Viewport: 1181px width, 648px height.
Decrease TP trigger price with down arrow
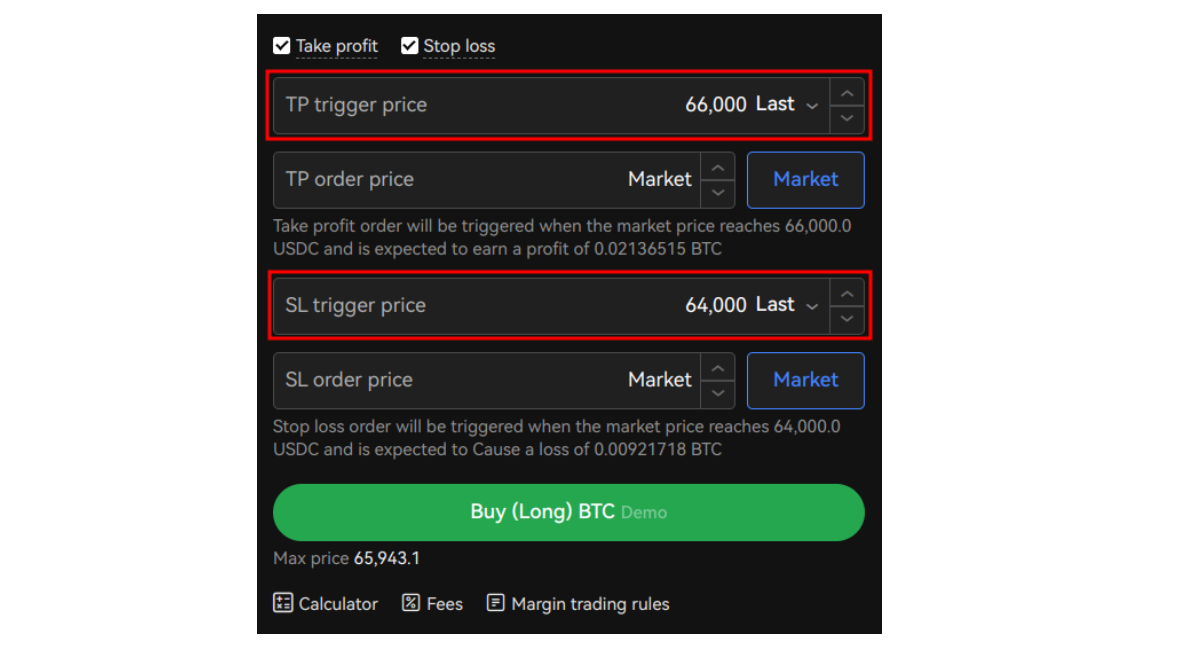pyautogui.click(x=847, y=118)
